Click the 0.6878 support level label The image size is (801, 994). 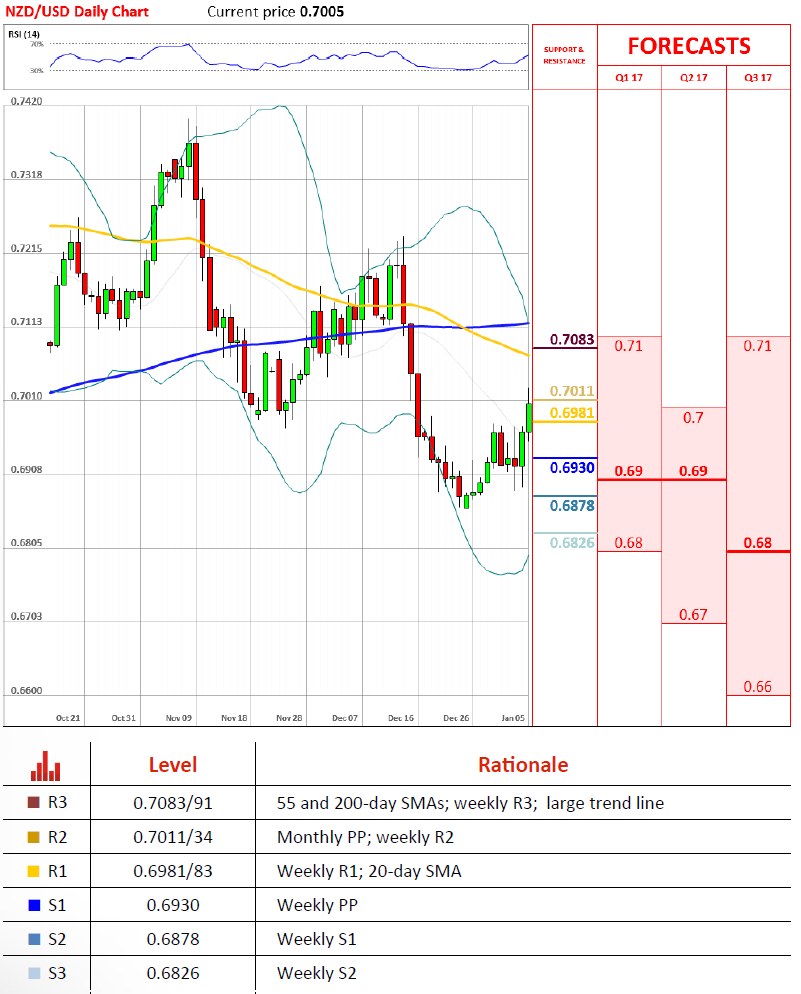[x=572, y=506]
